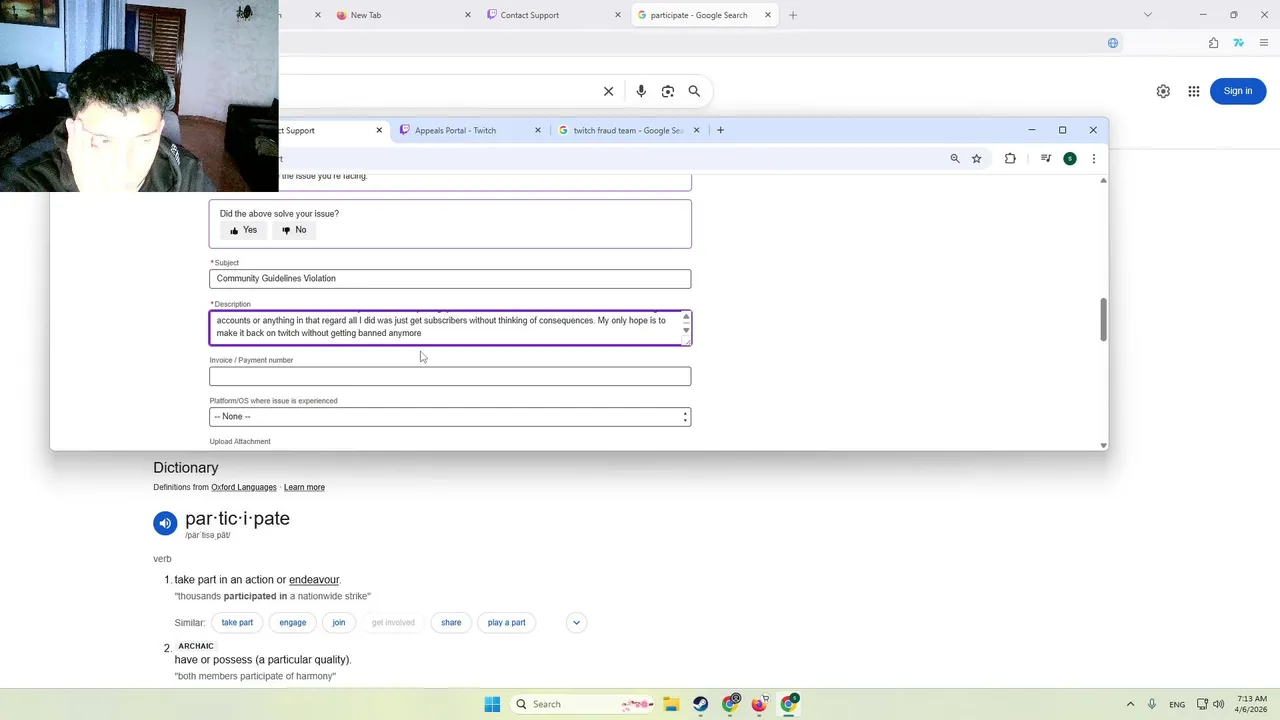Play pronunciation of participate
The image size is (1280, 720).
coord(165,523)
